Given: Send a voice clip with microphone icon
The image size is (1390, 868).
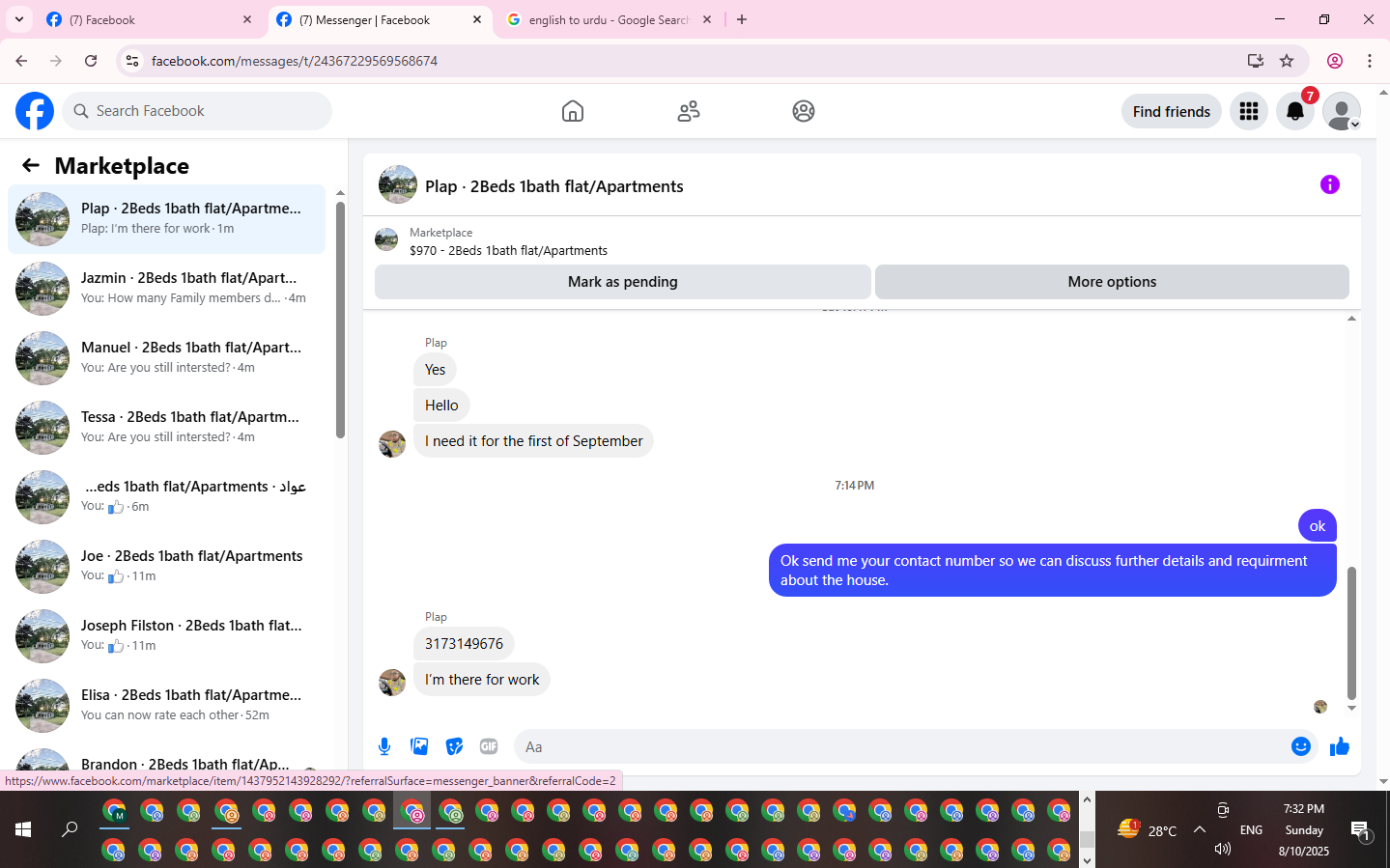Looking at the screenshot, I should 384,746.
